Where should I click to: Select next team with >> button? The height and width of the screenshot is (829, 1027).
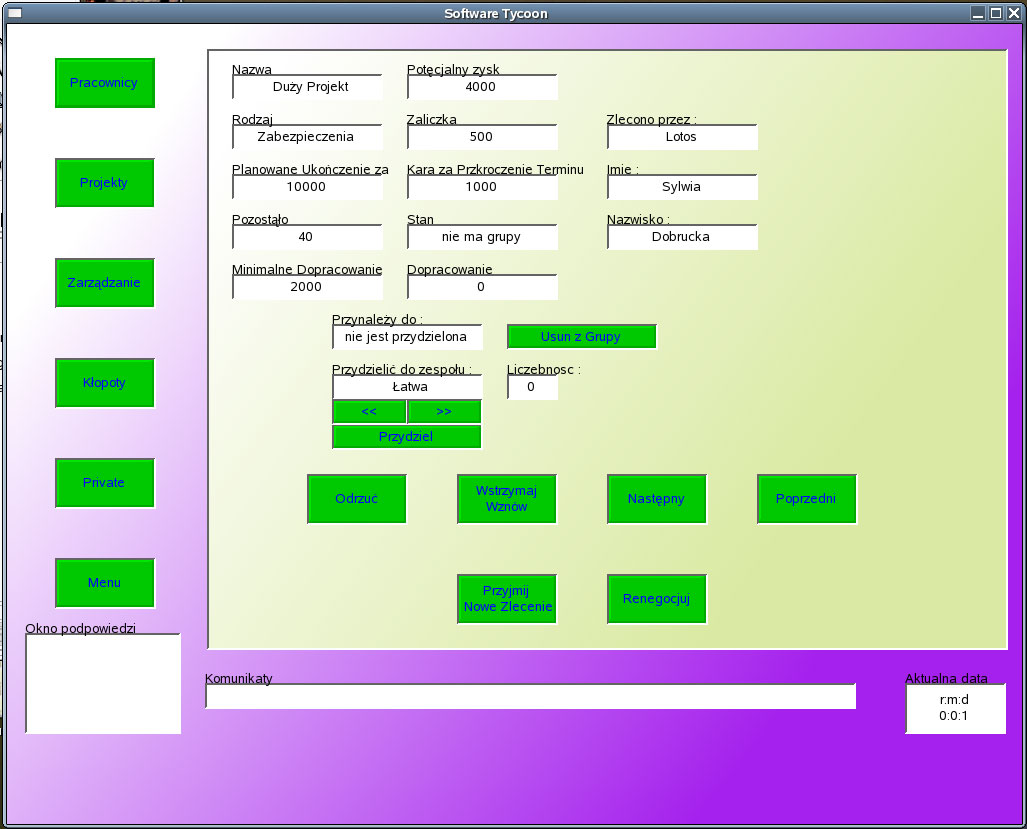(444, 411)
